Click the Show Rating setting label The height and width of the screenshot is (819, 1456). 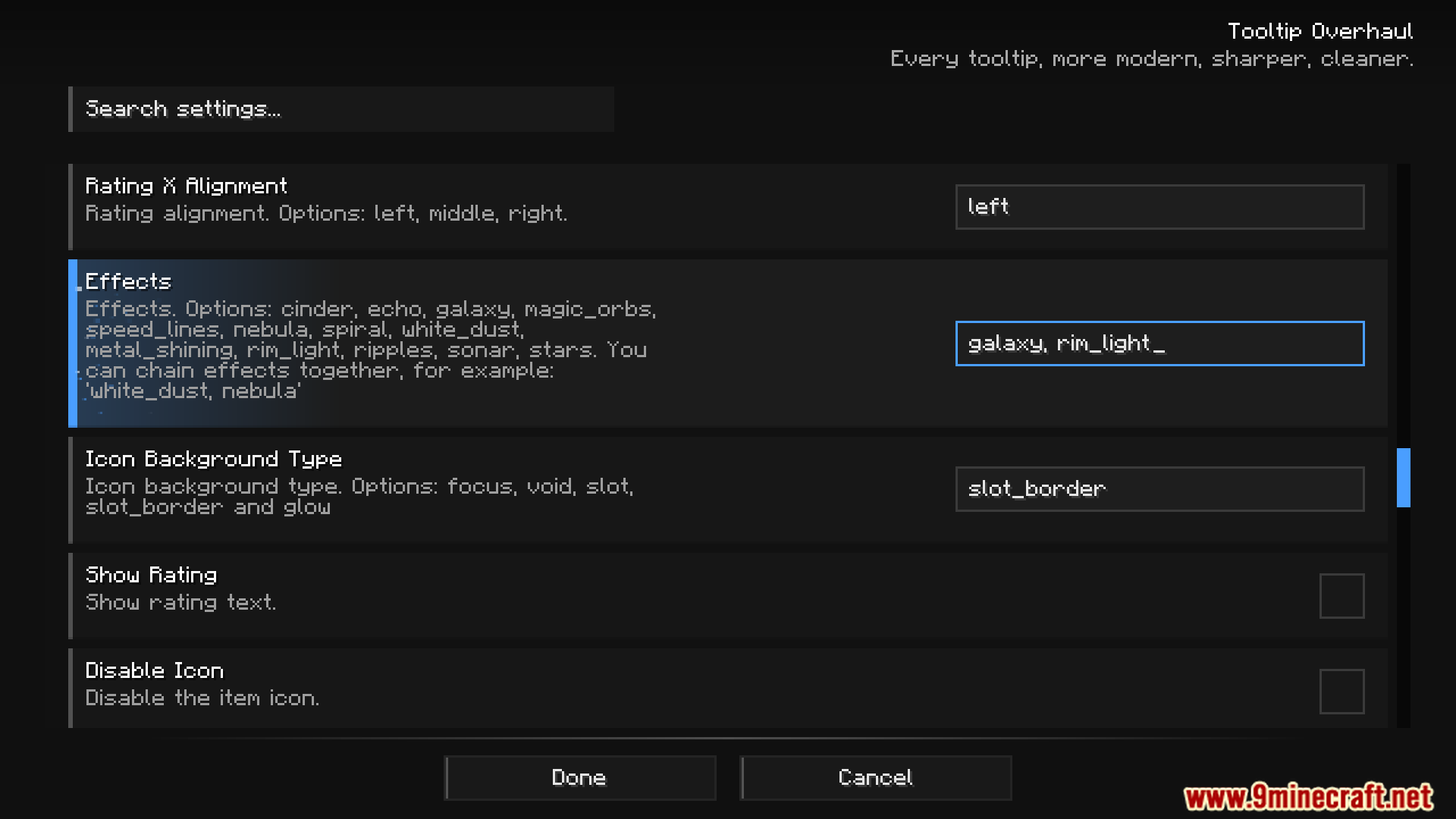pyautogui.click(x=151, y=575)
